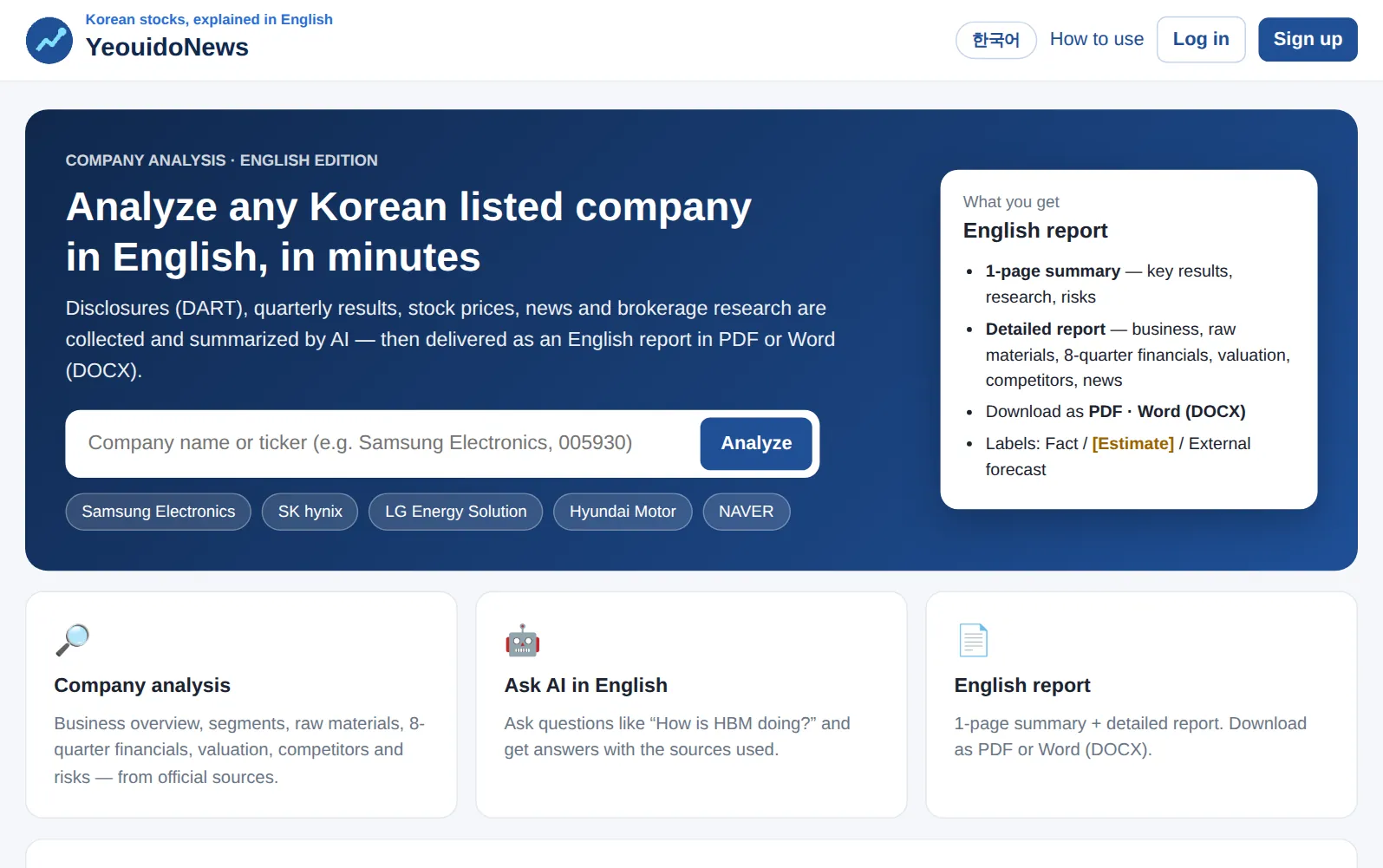The width and height of the screenshot is (1383, 868).
Task: Pick the Hyundai Motor chip
Action: click(623, 512)
